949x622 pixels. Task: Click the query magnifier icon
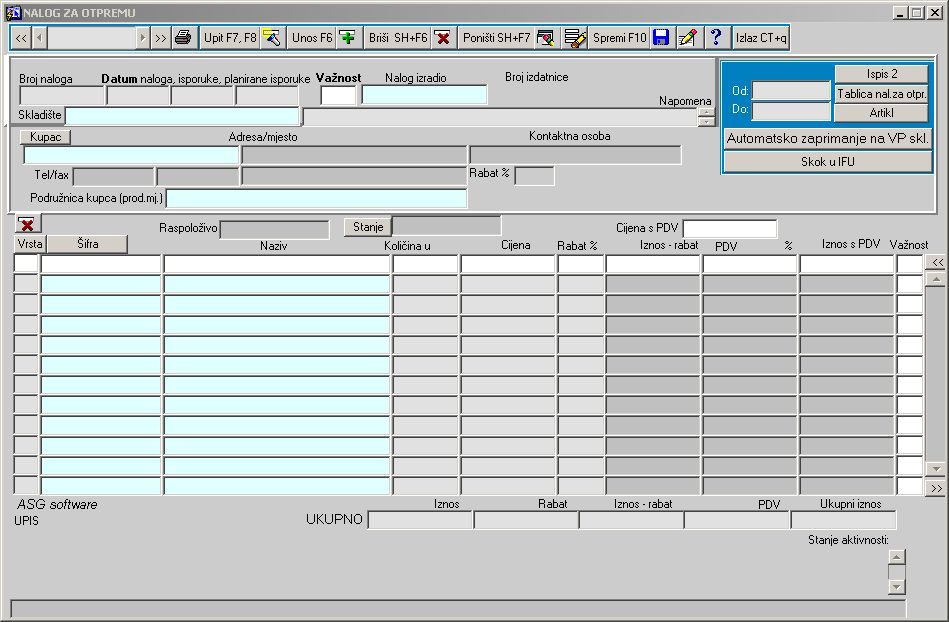(272, 38)
